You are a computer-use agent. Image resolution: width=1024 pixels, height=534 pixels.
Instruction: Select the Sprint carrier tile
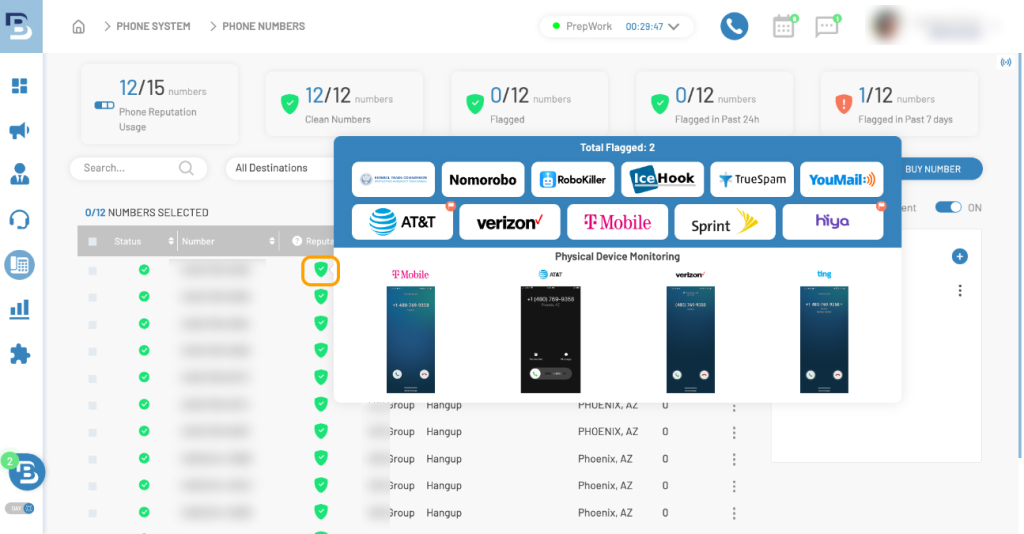click(725, 222)
